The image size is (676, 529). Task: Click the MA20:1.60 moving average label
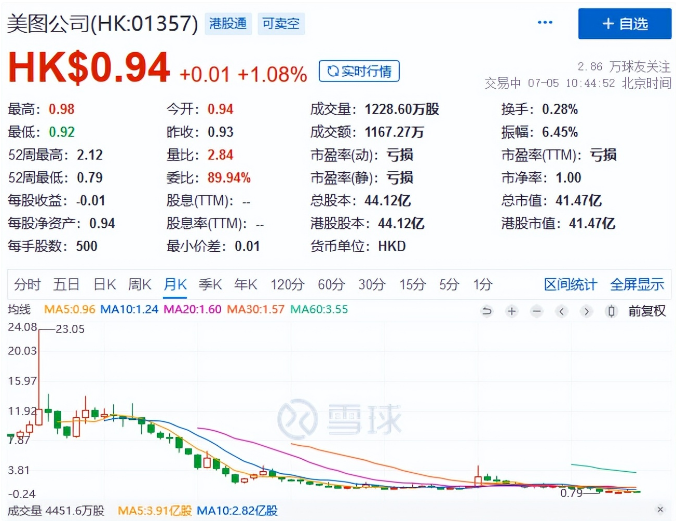[x=192, y=309]
